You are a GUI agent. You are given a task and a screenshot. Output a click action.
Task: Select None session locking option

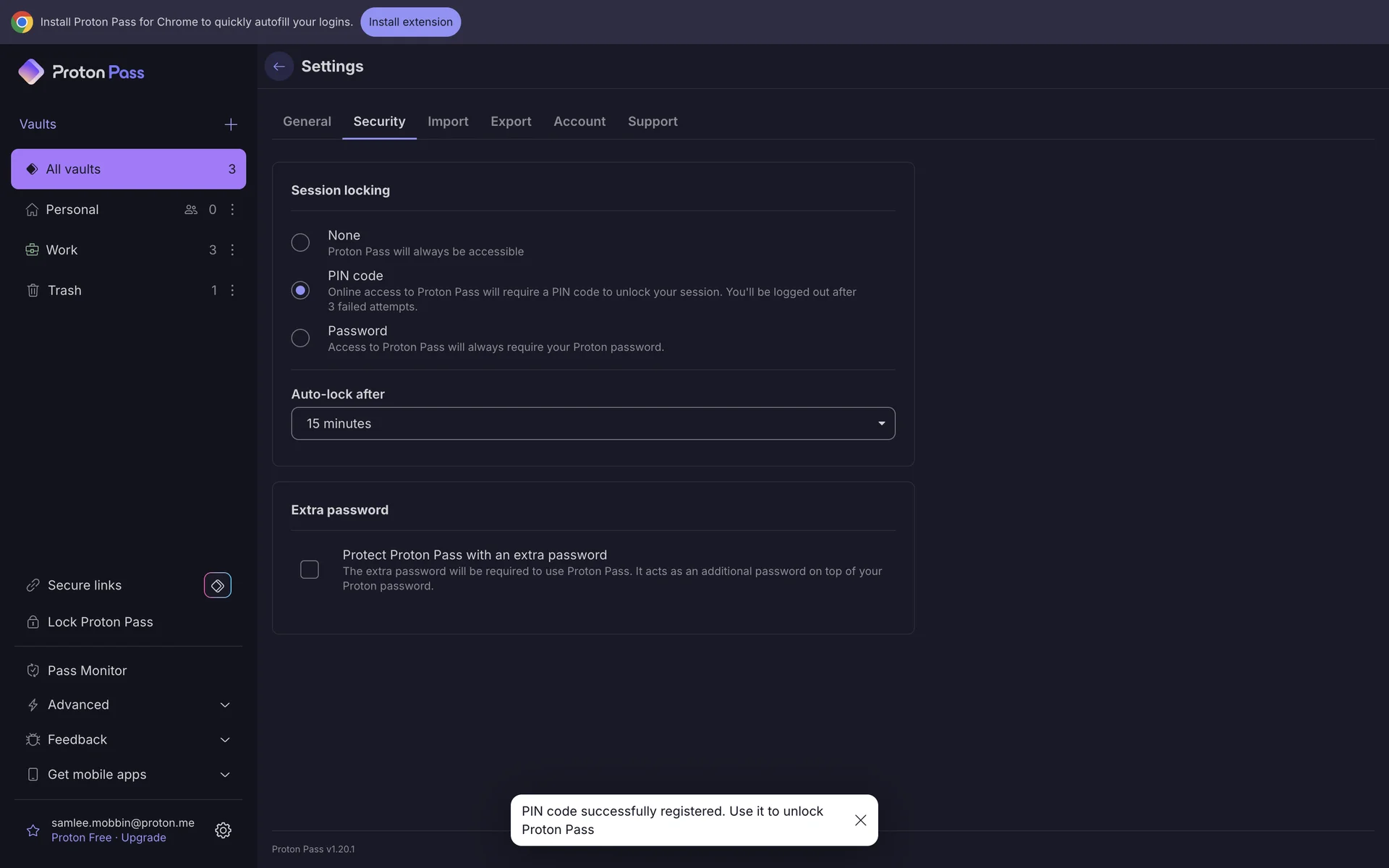[300, 242]
